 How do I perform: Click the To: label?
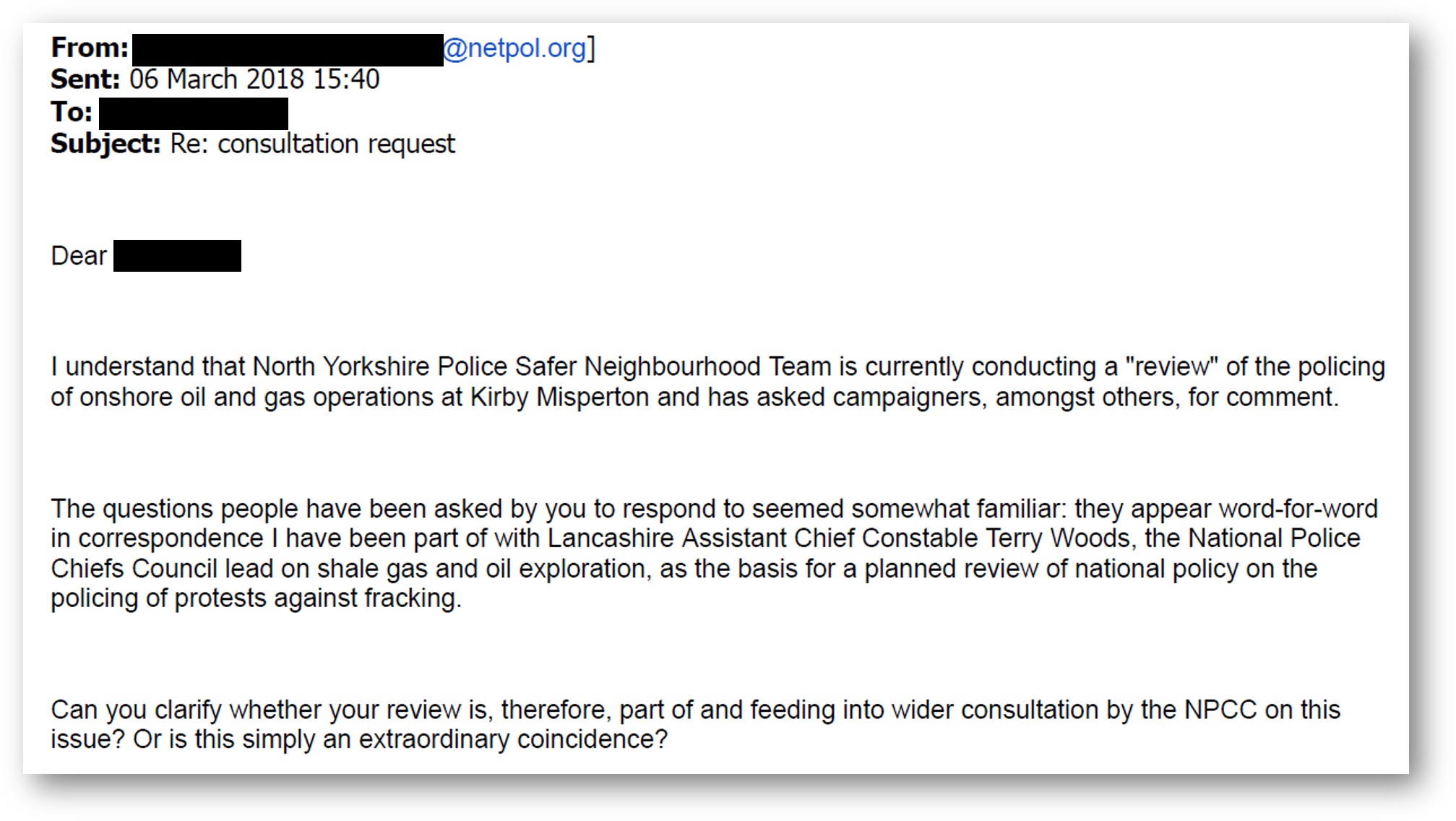point(72,112)
